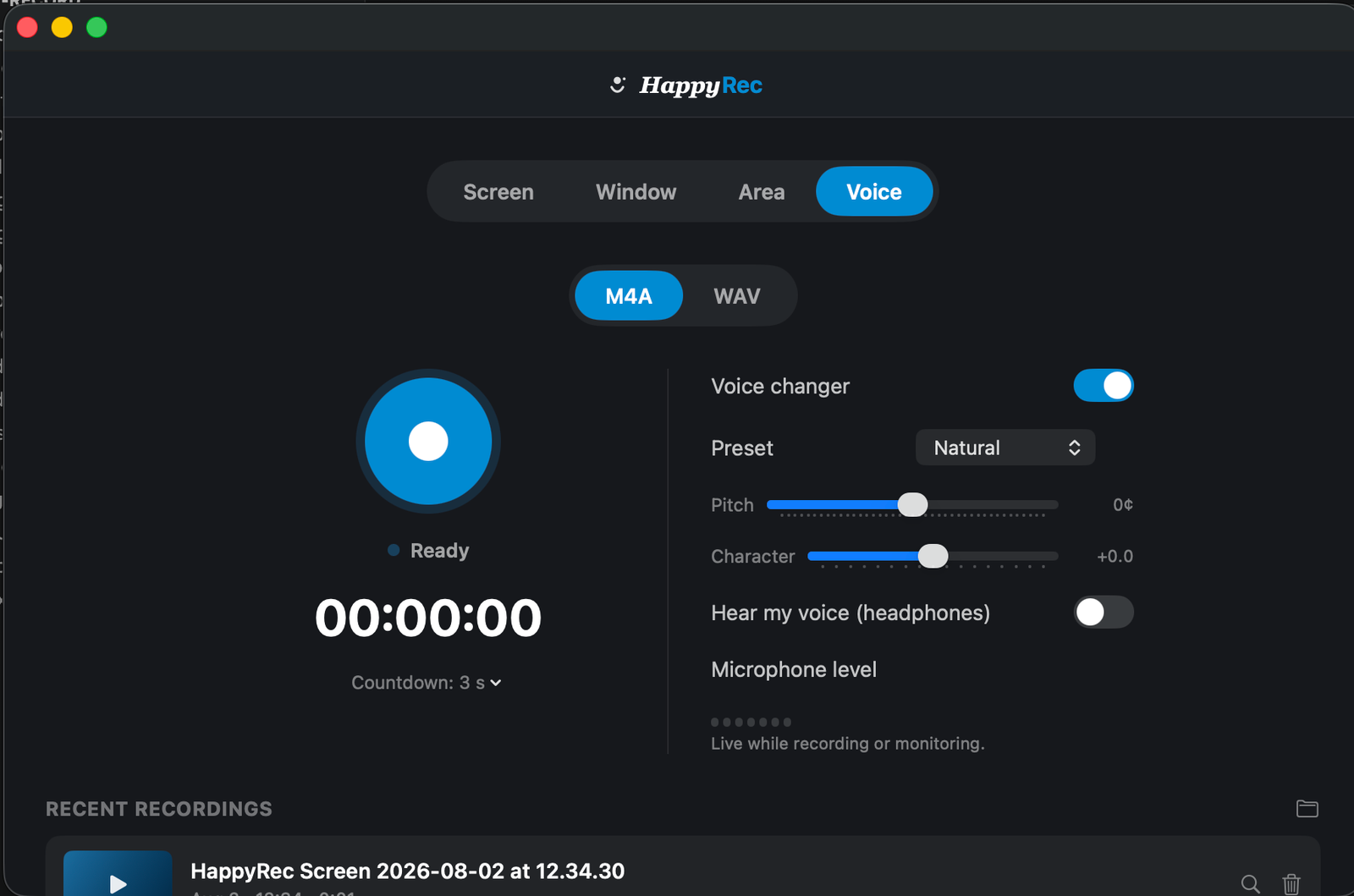Click the RECENT RECORDINGS heading
Image resolution: width=1354 pixels, height=896 pixels.
click(159, 809)
